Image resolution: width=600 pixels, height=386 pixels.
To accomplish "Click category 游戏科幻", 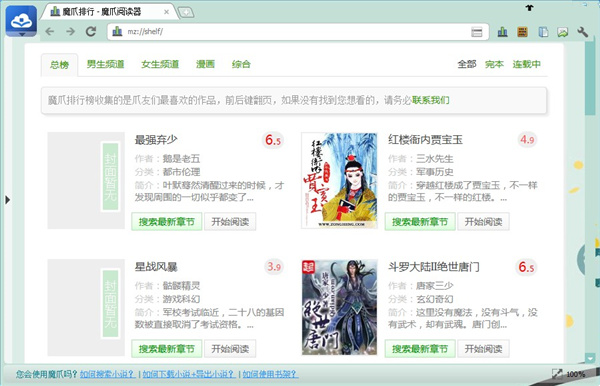I will coord(181,299).
